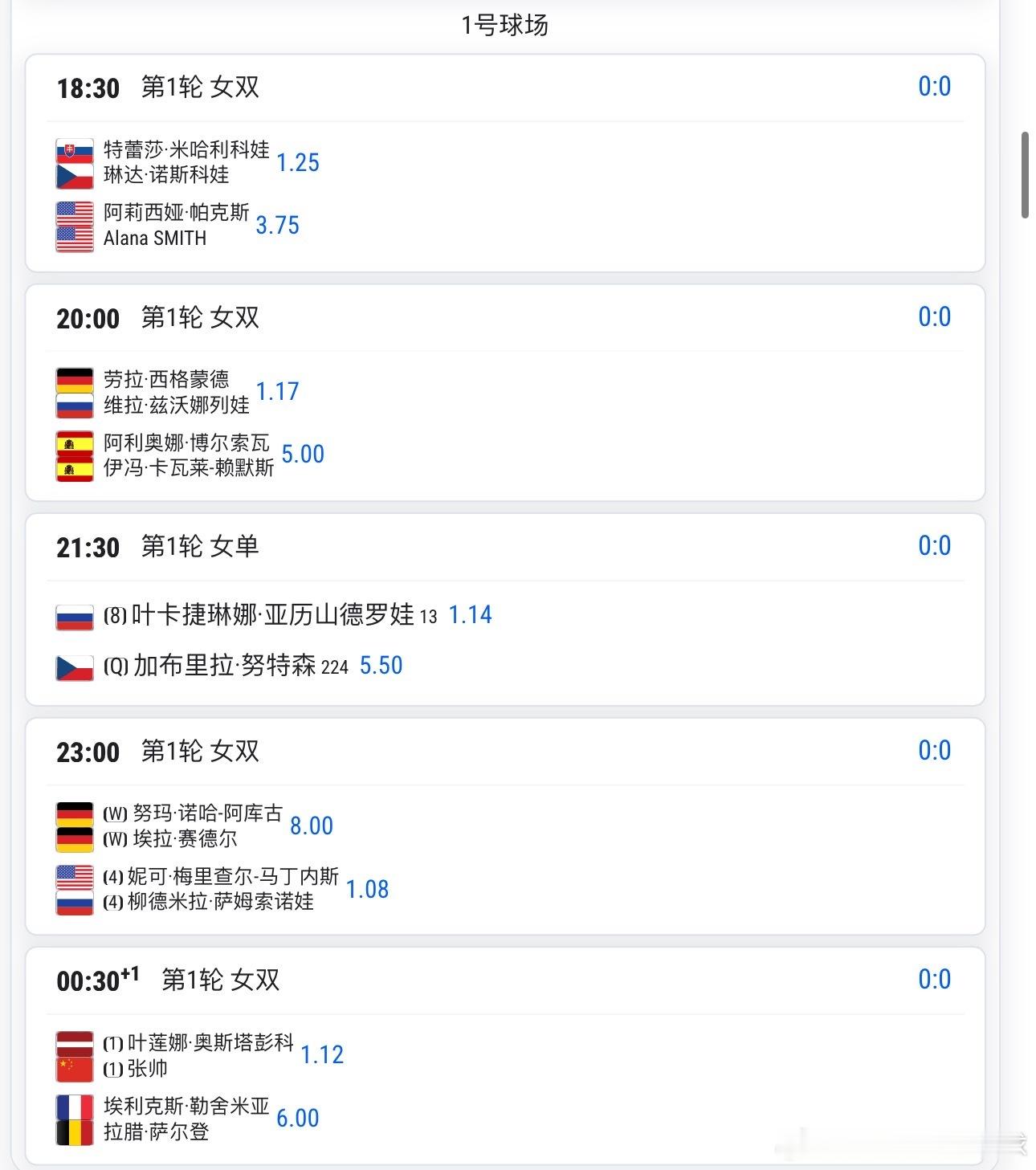Click the Chinese flag next to 张帅
Image resolution: width=1036 pixels, height=1170 pixels.
point(74,1069)
